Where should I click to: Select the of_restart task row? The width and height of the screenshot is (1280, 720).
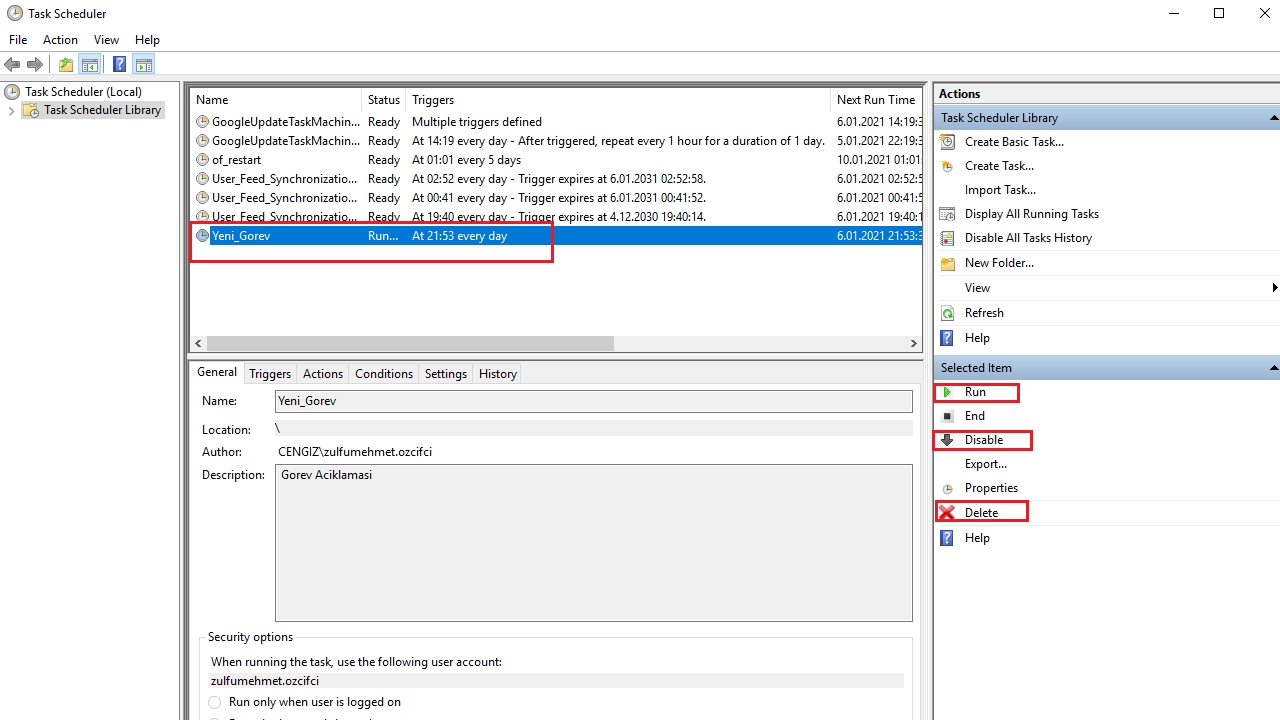[x=237, y=160]
